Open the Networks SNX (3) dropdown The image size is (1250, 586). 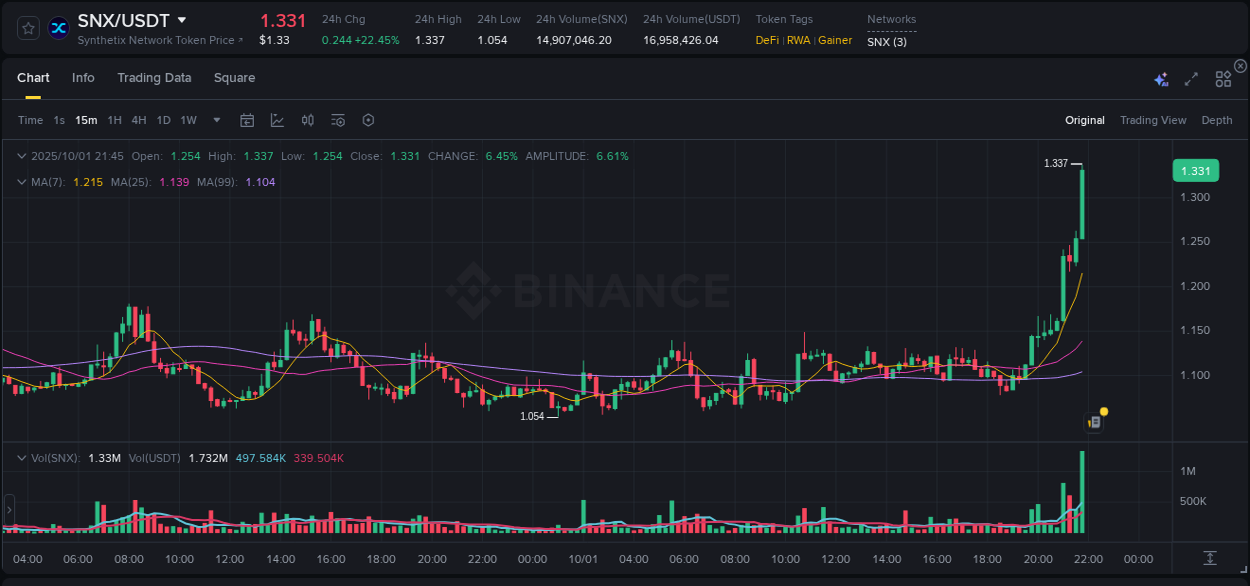coord(888,41)
